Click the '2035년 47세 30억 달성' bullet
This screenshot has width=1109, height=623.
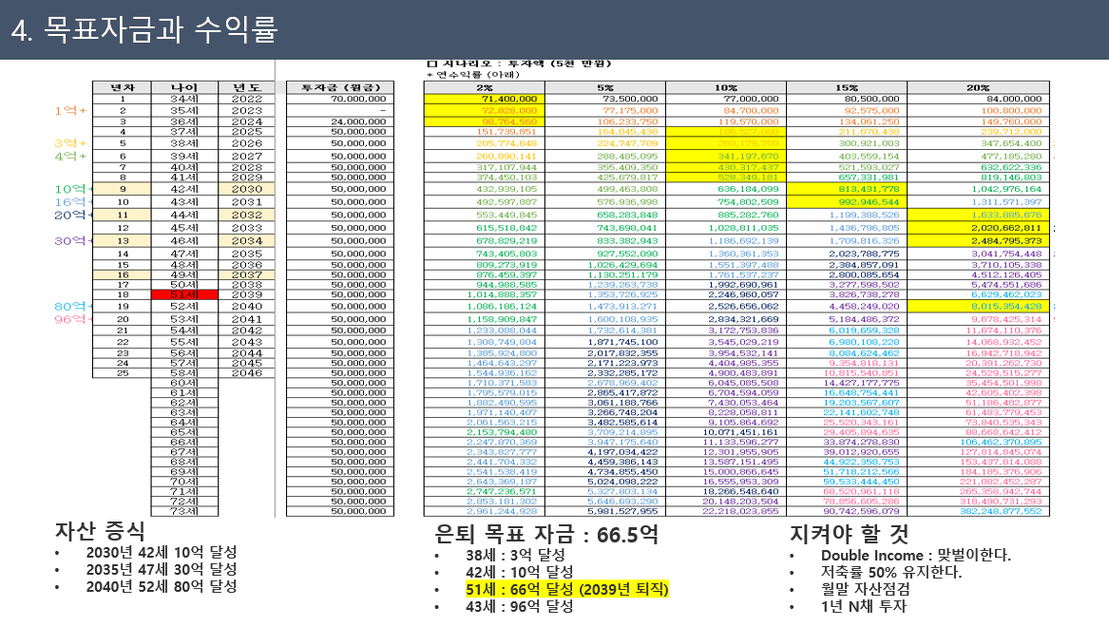tap(161, 569)
